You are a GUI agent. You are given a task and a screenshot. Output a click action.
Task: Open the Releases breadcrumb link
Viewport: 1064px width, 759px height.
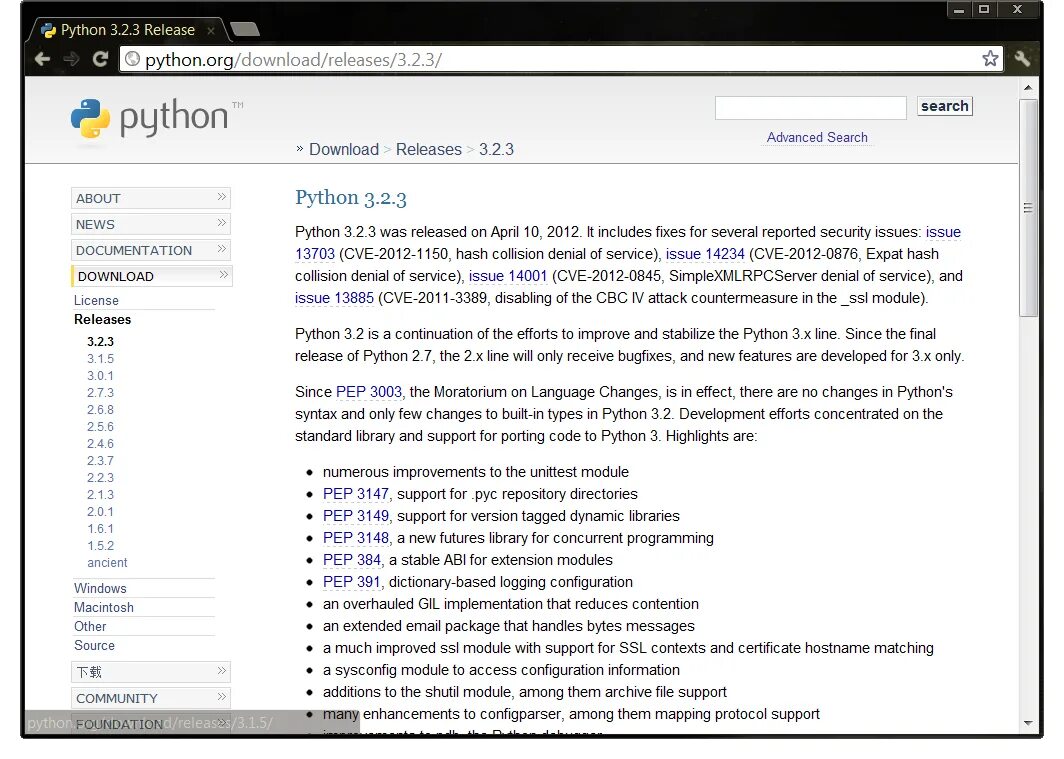[429, 150]
